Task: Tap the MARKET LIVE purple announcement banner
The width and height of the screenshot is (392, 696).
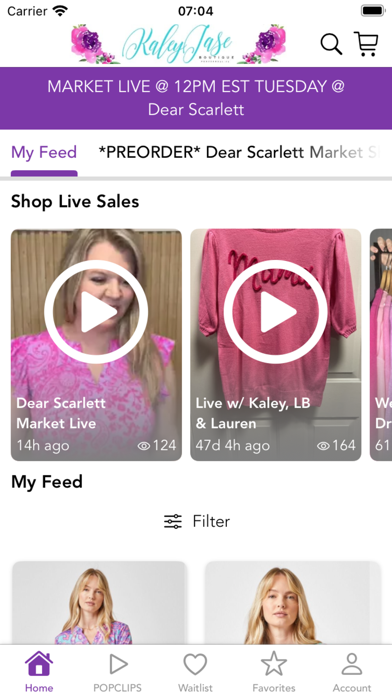Action: pos(196,98)
